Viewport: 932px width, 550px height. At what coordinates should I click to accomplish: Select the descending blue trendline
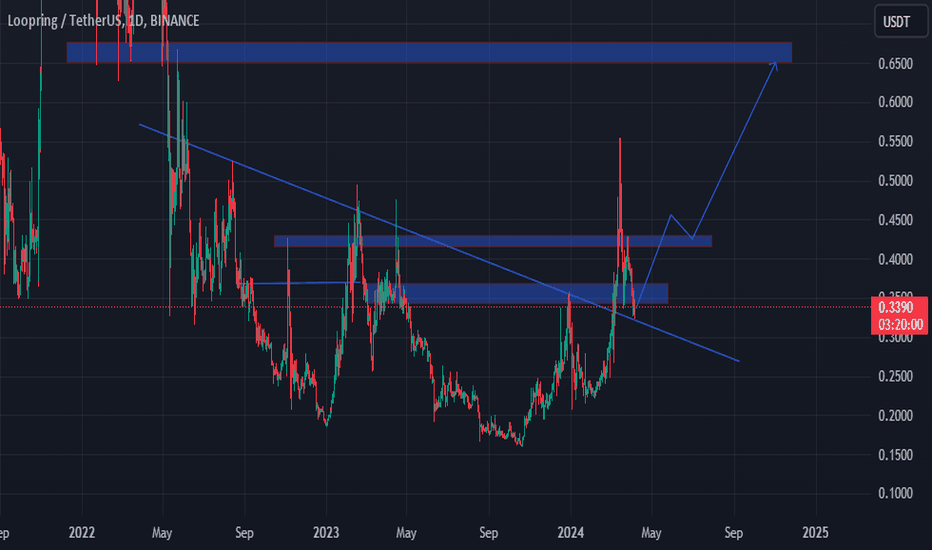[439, 243]
